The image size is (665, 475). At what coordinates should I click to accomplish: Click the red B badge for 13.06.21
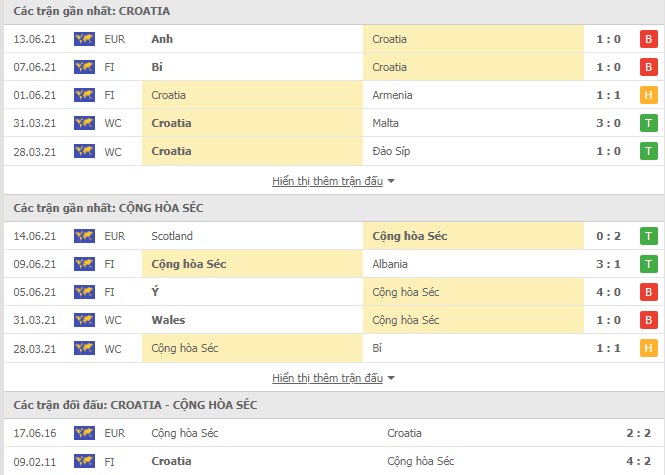648,39
